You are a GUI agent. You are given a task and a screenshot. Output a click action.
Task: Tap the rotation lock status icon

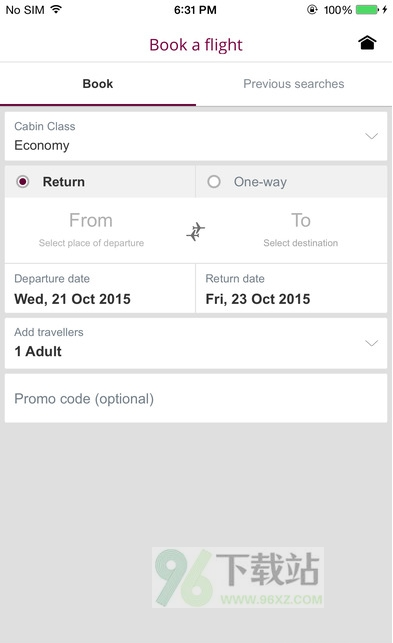(x=312, y=9)
